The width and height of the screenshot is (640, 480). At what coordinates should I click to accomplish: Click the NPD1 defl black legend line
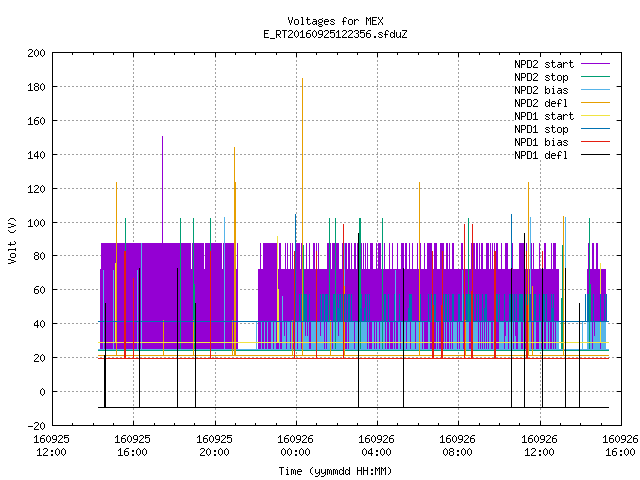point(595,155)
